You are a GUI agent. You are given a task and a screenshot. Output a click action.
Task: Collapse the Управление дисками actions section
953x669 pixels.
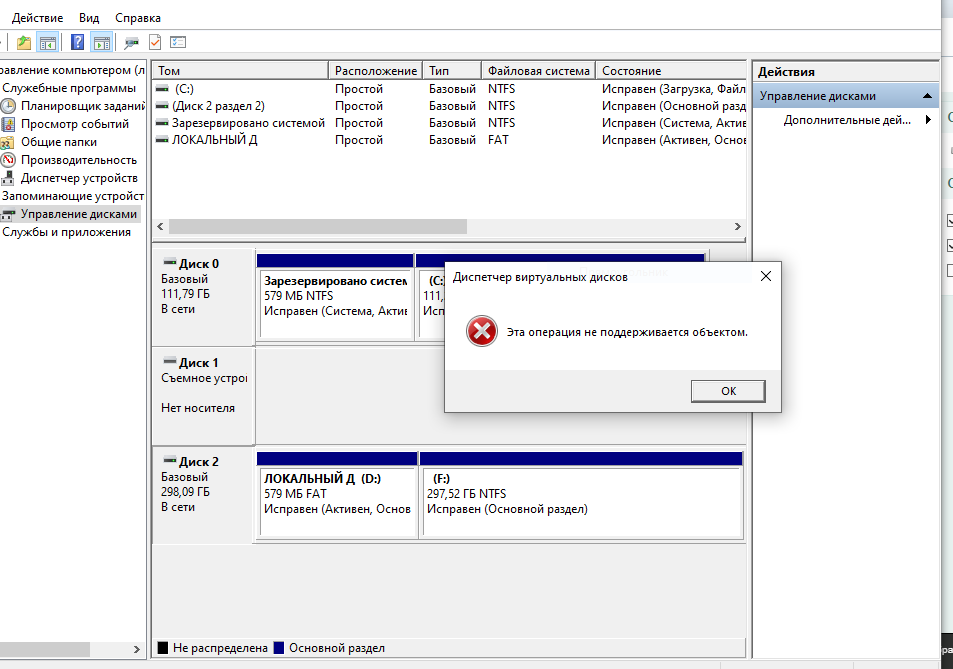pos(927,96)
